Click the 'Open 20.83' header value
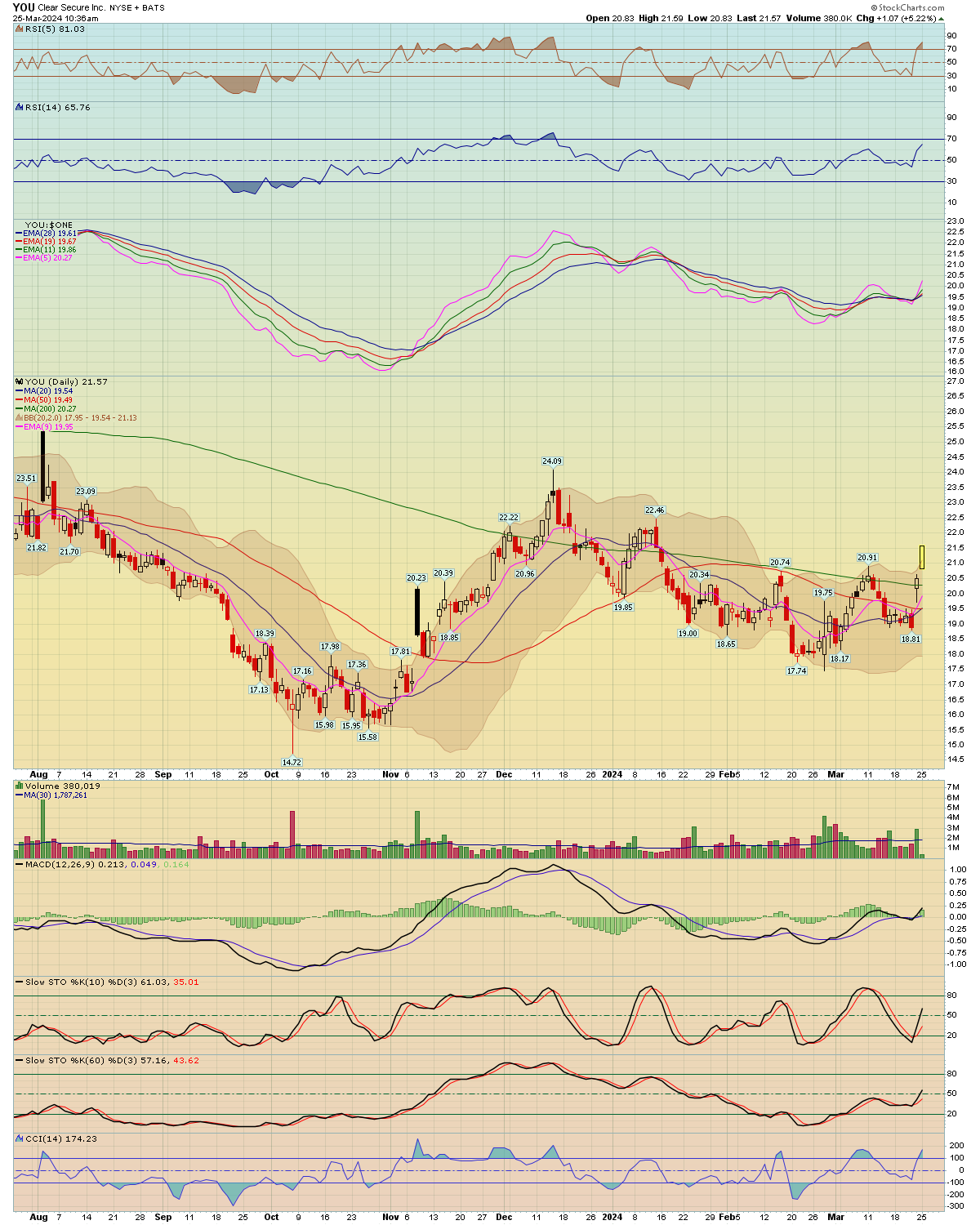Screen dimensions: 980x1225 click(608, 18)
